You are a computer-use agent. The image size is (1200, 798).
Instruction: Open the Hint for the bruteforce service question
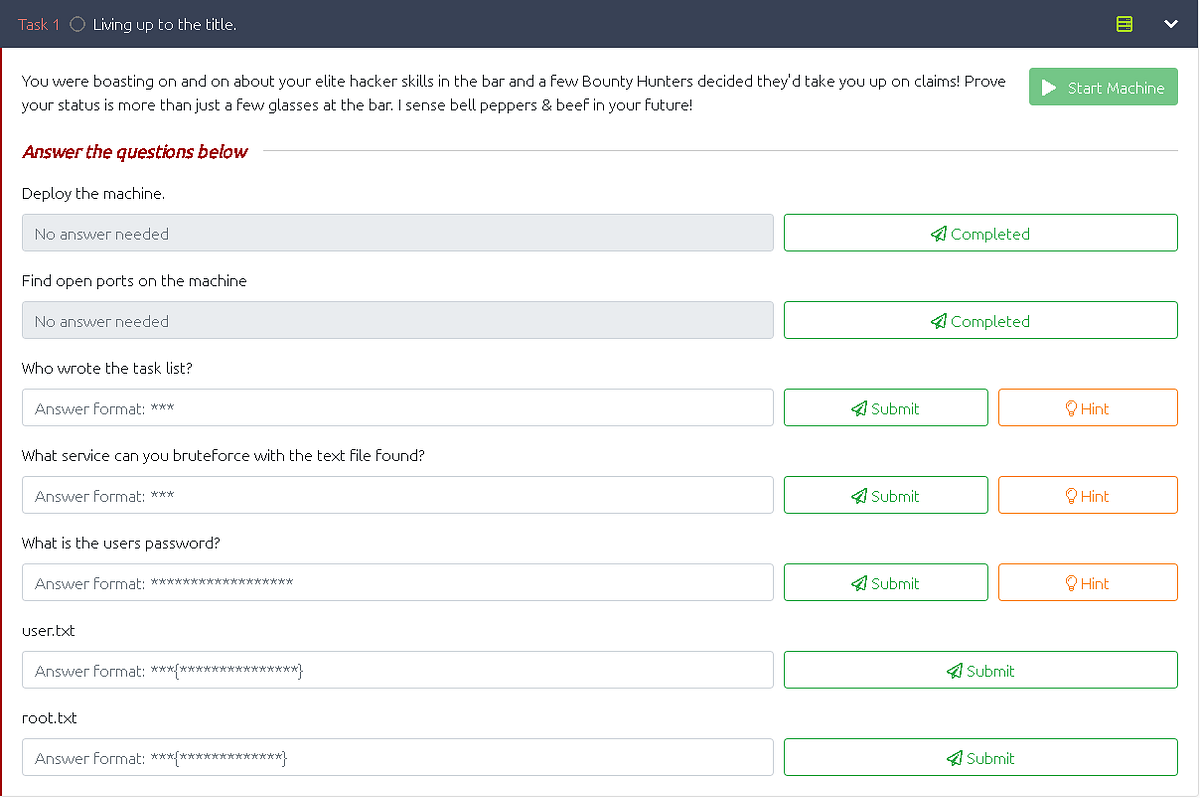(x=1087, y=495)
